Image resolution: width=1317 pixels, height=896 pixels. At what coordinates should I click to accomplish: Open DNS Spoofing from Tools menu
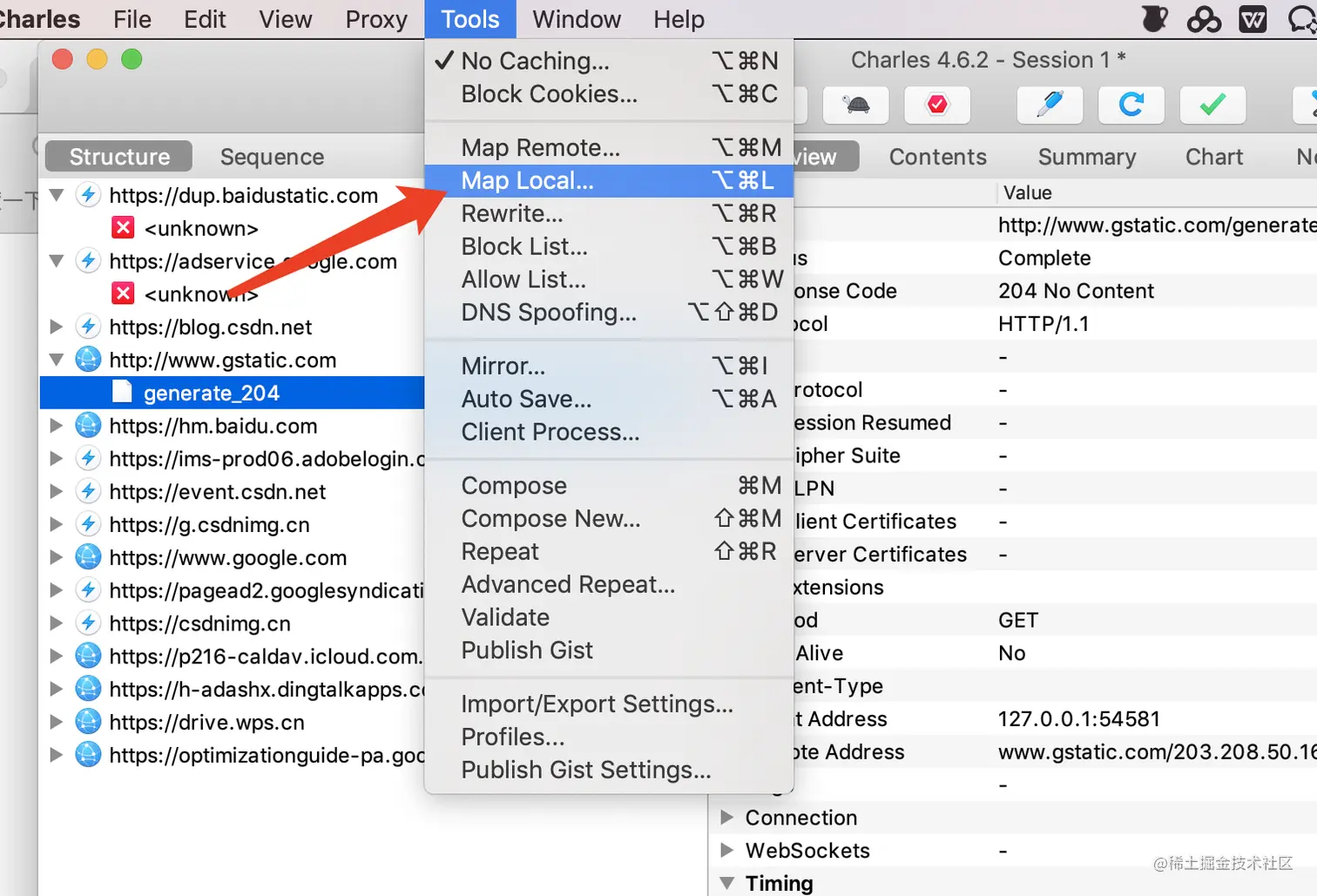pos(609,313)
